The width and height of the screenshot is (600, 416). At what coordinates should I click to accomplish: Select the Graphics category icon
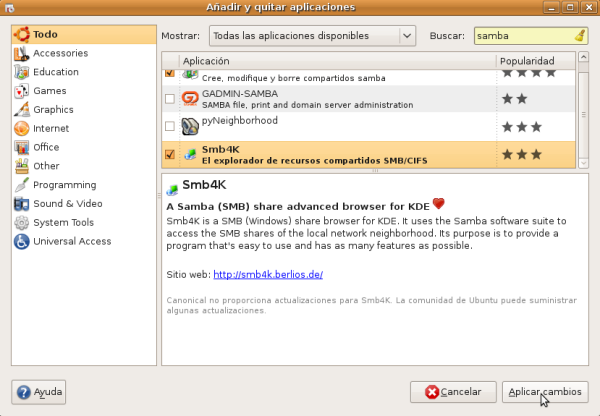click(21, 110)
